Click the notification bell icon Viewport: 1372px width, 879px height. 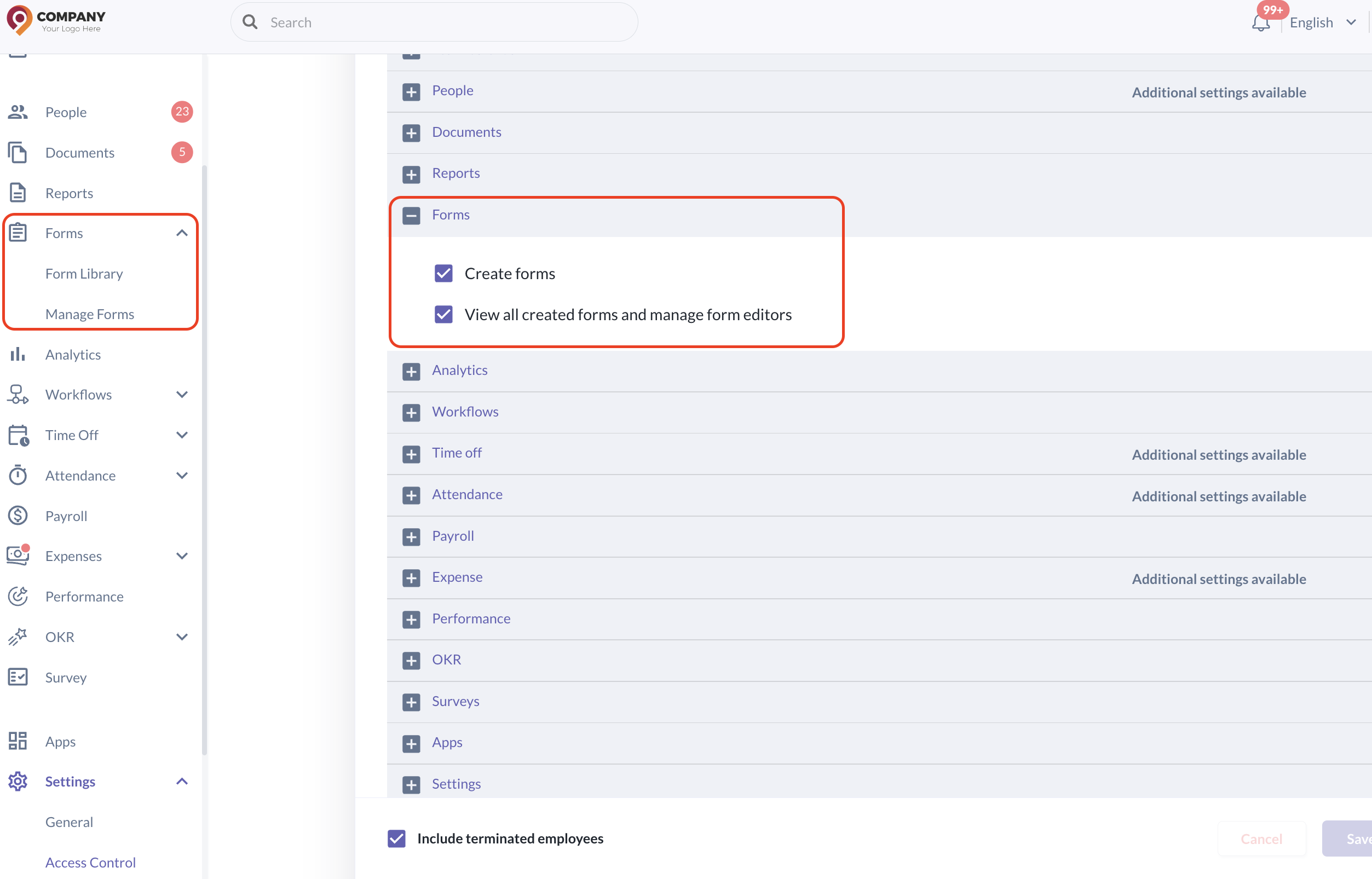coord(1260,24)
